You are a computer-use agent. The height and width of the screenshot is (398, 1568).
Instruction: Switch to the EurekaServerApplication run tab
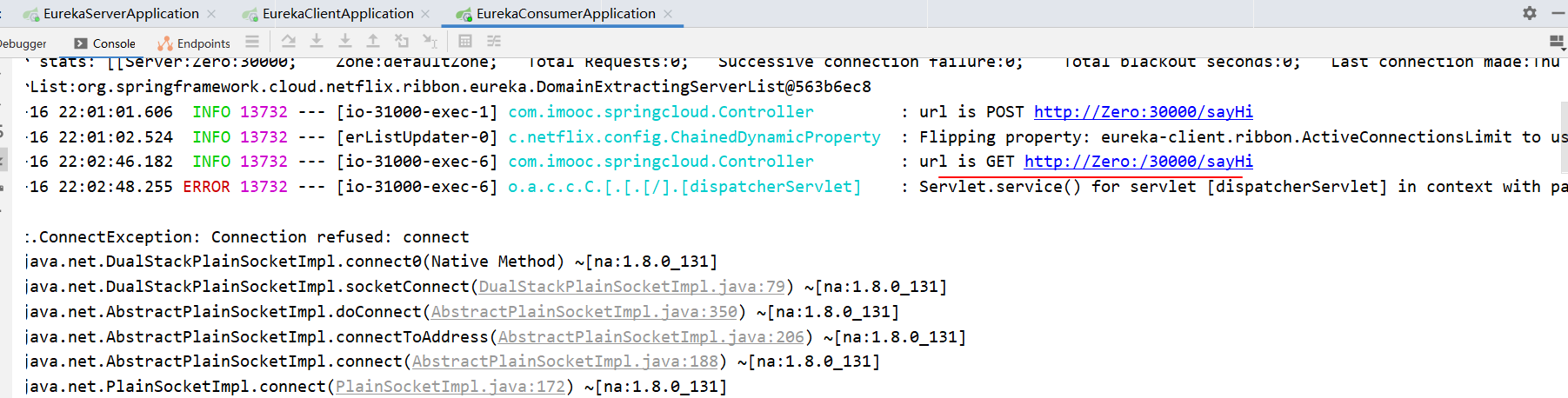(x=121, y=13)
